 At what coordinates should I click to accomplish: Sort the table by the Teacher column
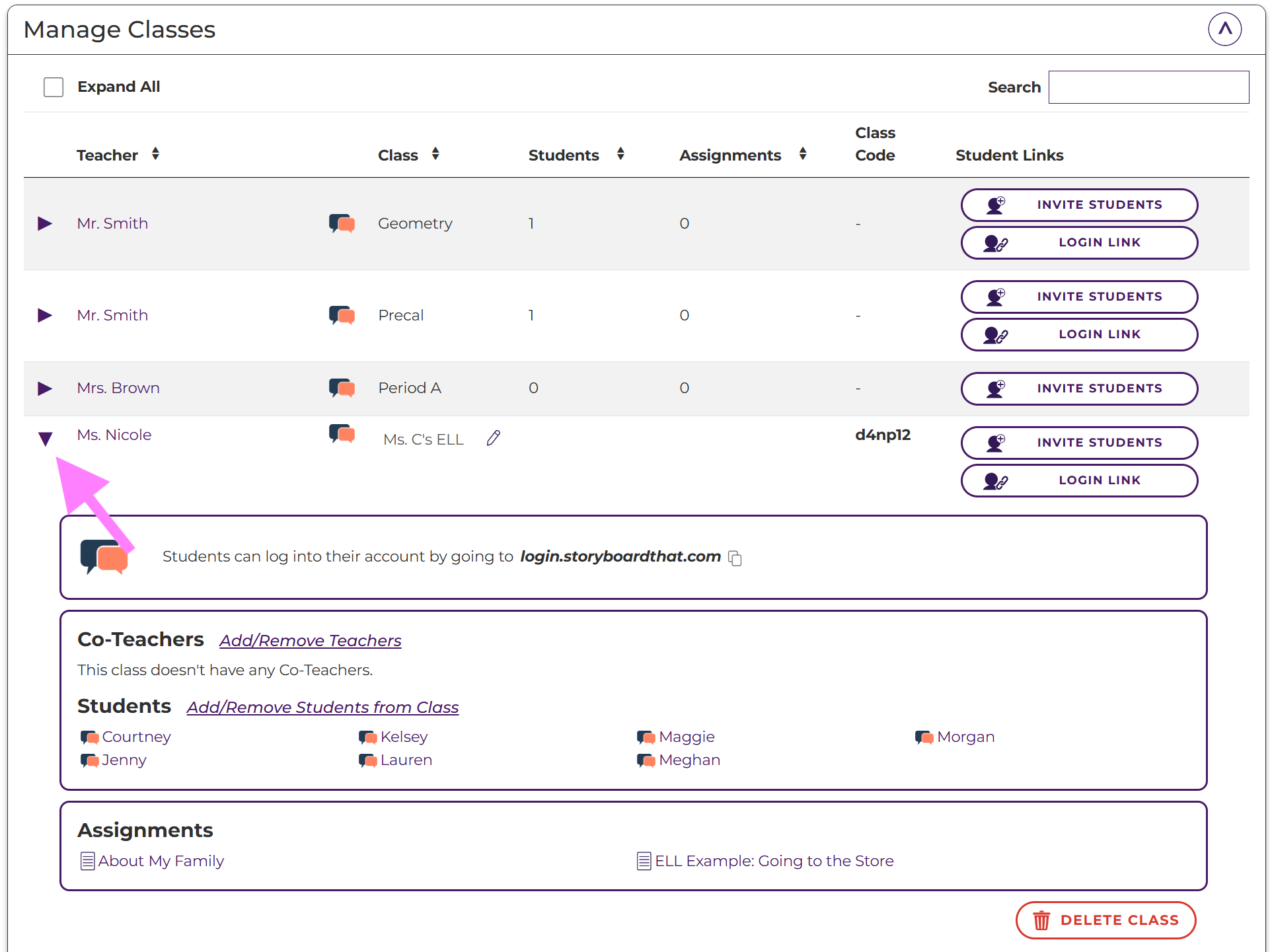click(x=155, y=155)
